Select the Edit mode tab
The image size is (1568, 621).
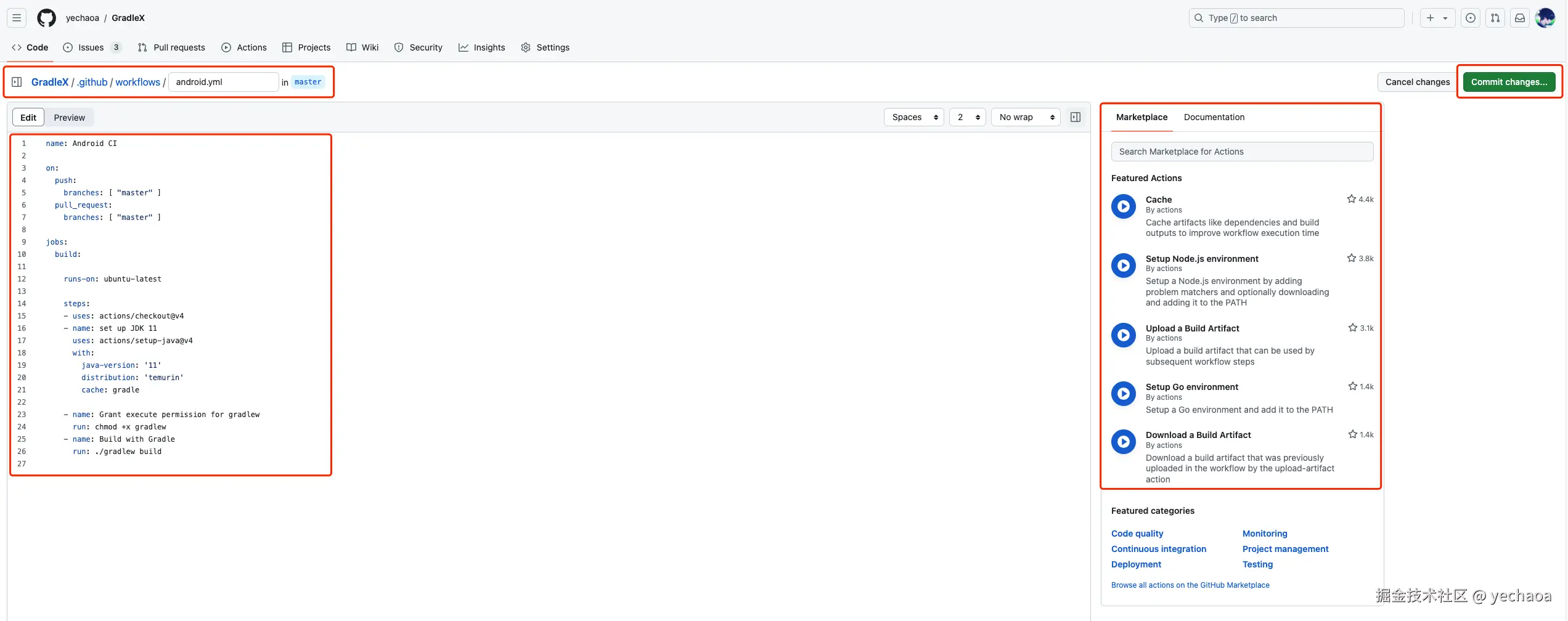tap(28, 118)
